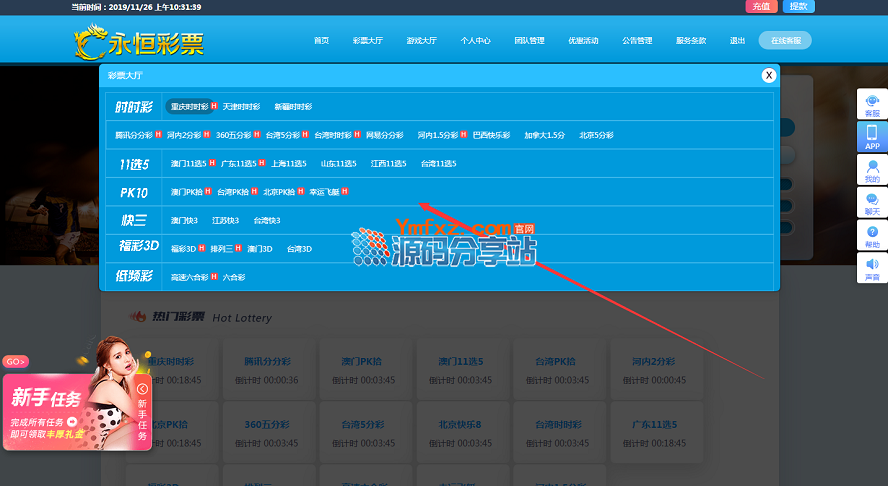Open 彩票大厅 in top navigation

[x=367, y=41]
